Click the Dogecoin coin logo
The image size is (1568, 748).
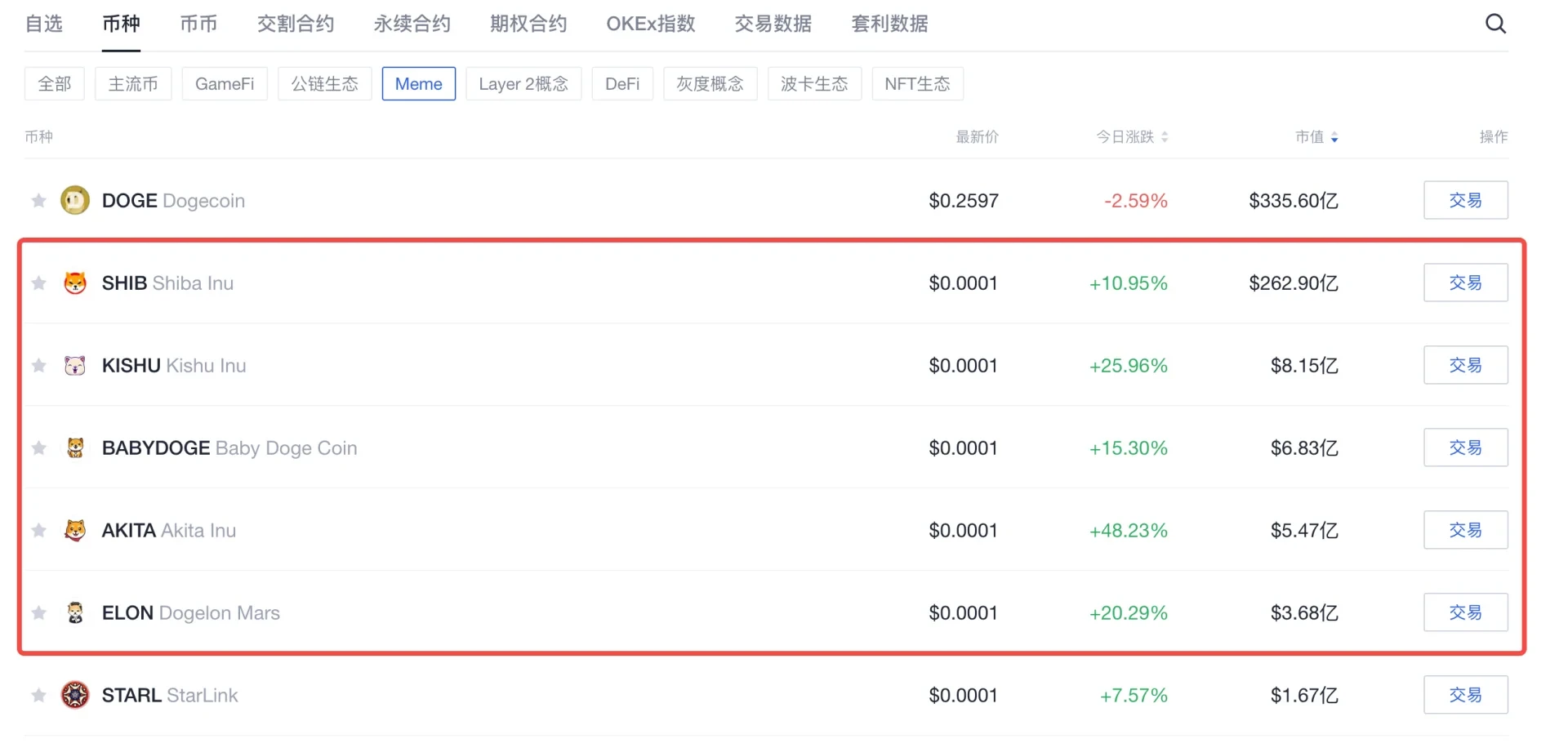(x=75, y=201)
